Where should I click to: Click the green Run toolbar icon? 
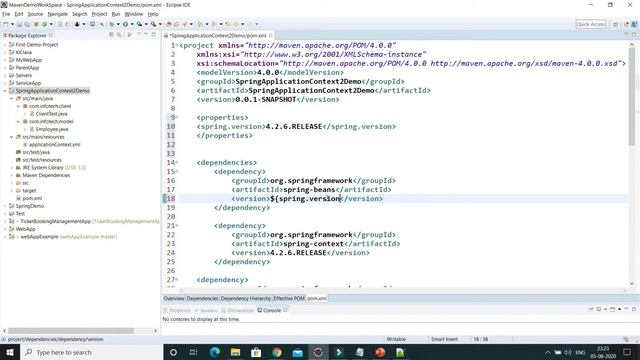click(125, 24)
